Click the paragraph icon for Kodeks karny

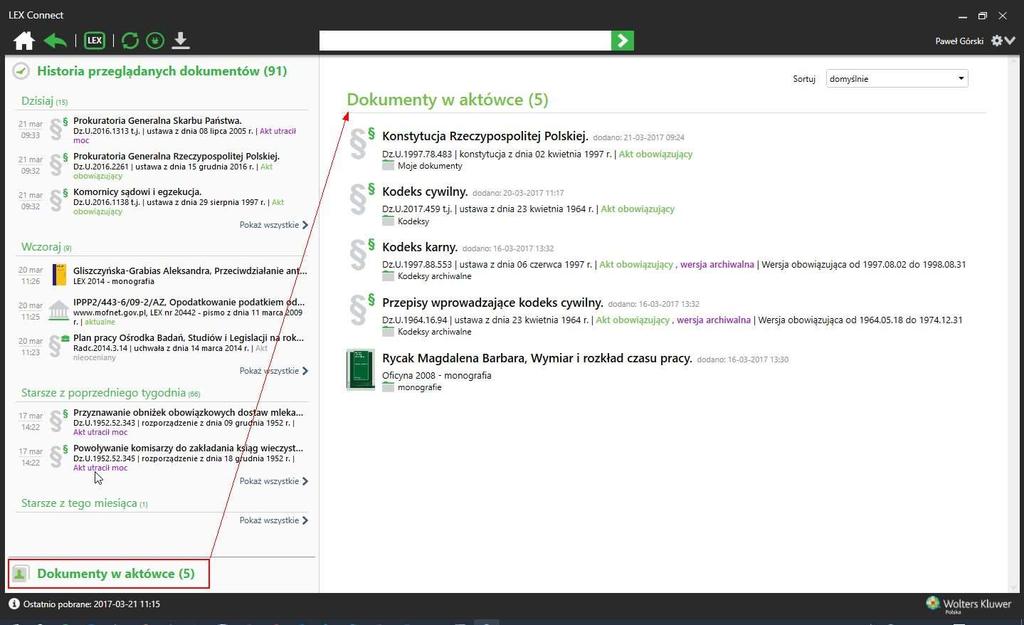pos(361,254)
